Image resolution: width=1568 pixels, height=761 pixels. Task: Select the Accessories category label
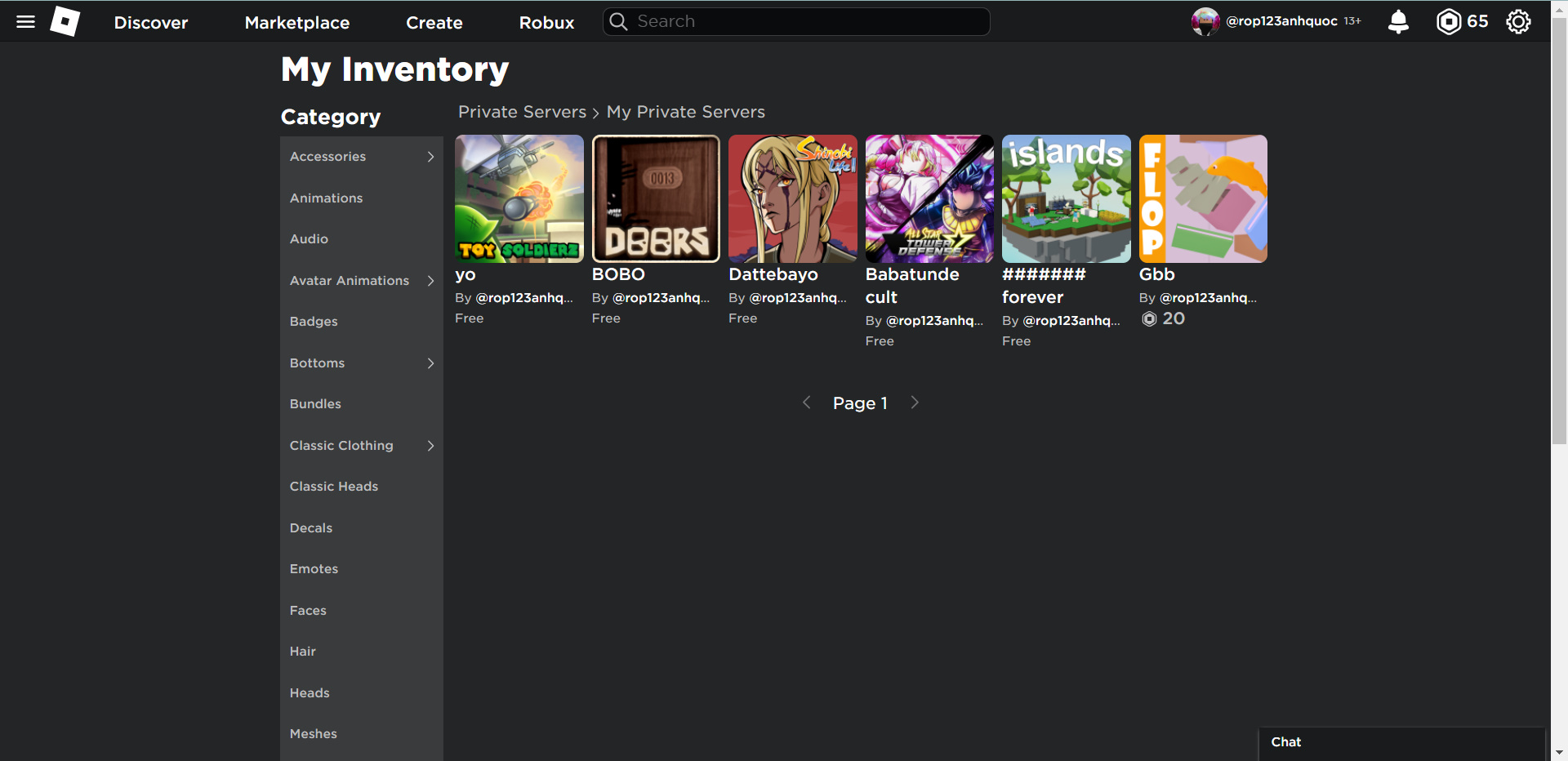pyautogui.click(x=327, y=157)
